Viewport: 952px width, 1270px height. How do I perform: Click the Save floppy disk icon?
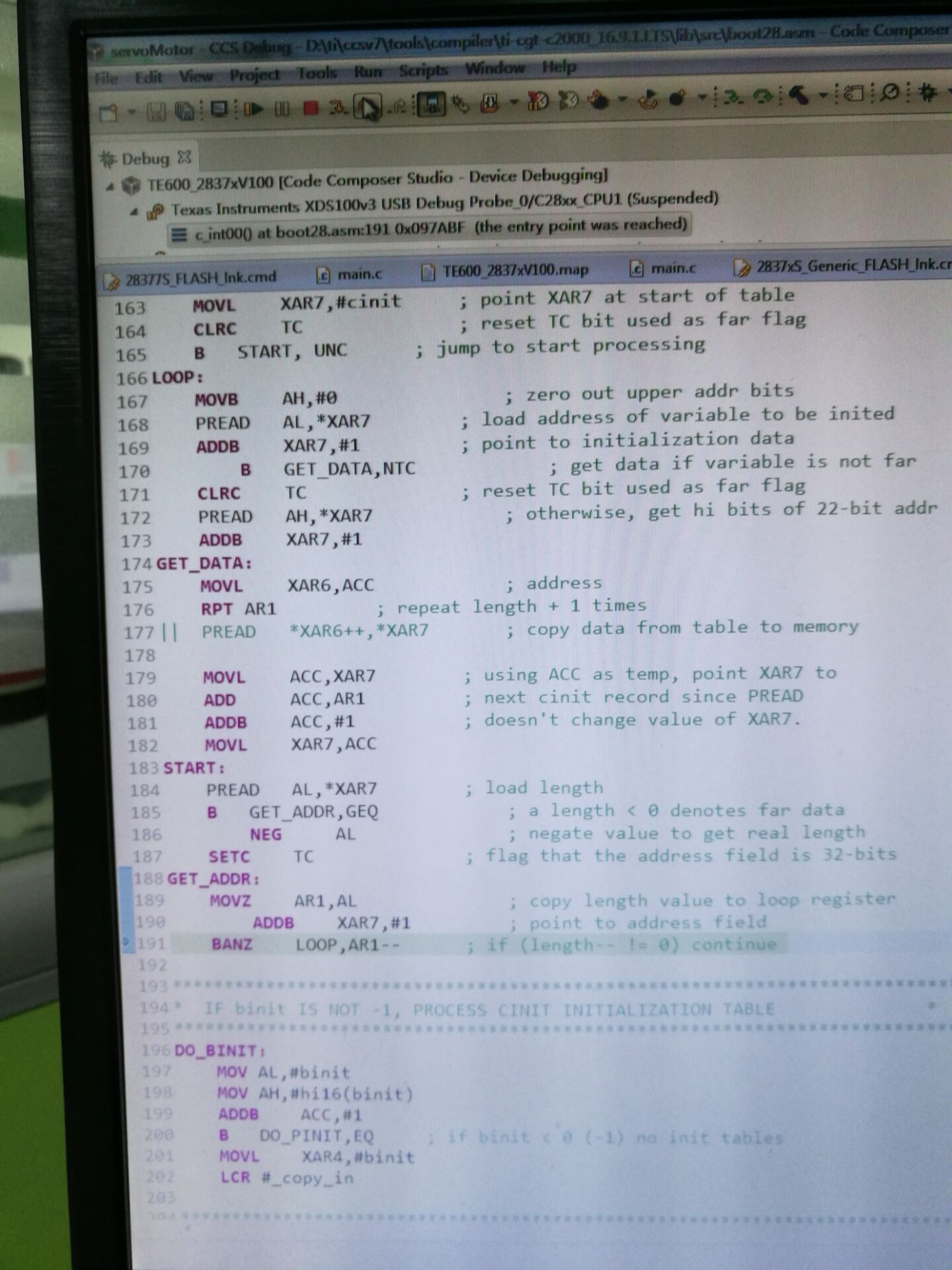pyautogui.click(x=157, y=111)
